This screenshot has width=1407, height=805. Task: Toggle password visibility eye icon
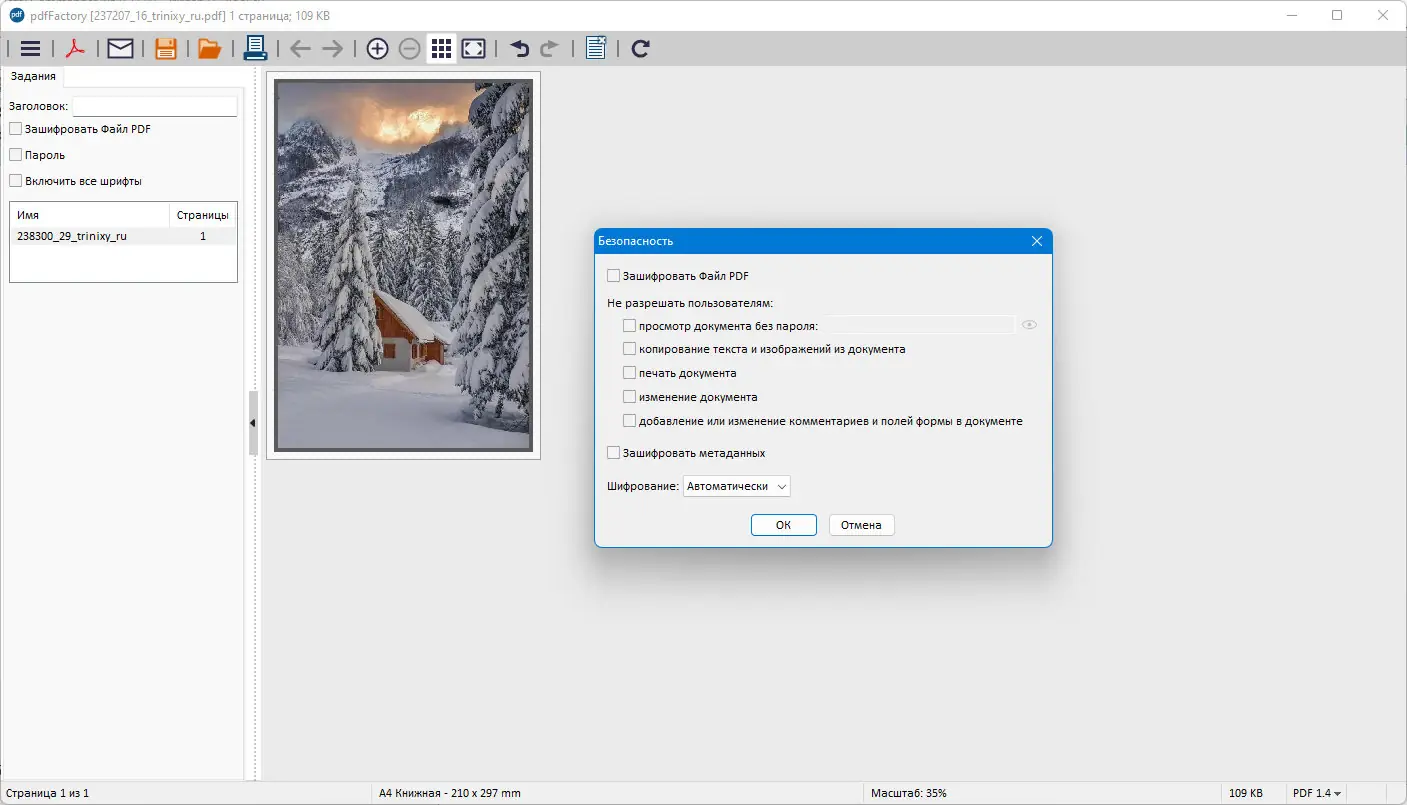[x=1029, y=325]
